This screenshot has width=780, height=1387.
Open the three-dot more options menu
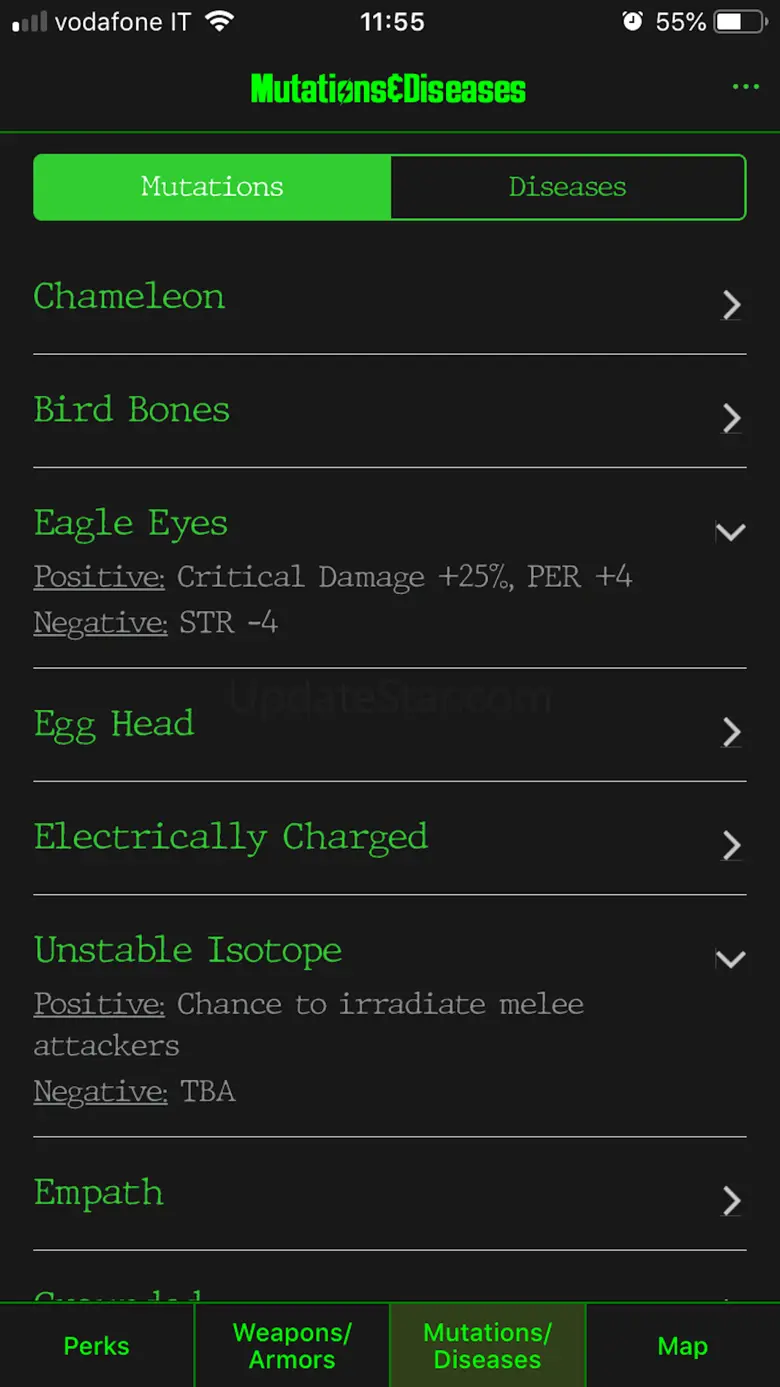pyautogui.click(x=745, y=88)
